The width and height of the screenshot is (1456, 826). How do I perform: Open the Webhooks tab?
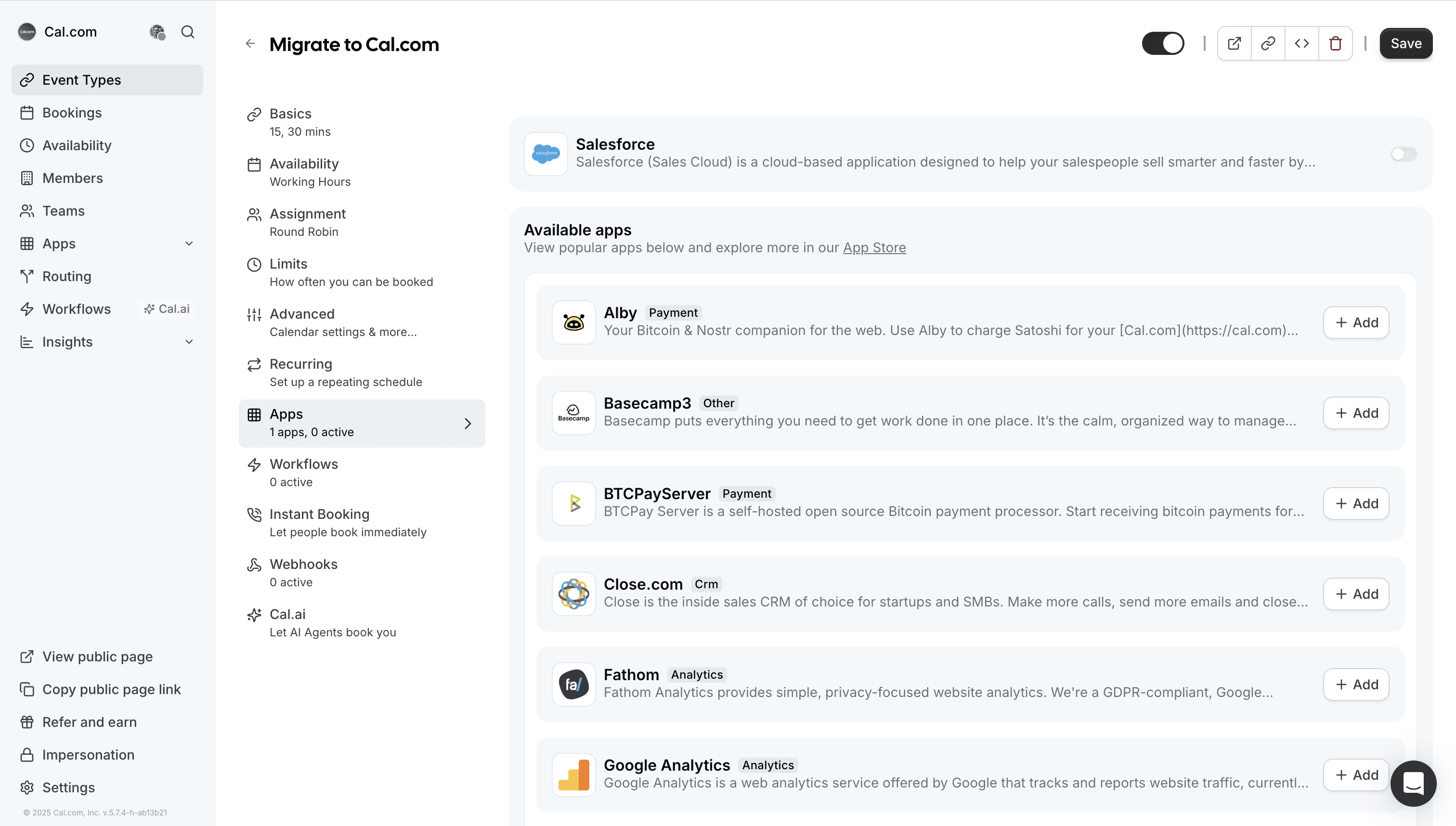click(362, 573)
